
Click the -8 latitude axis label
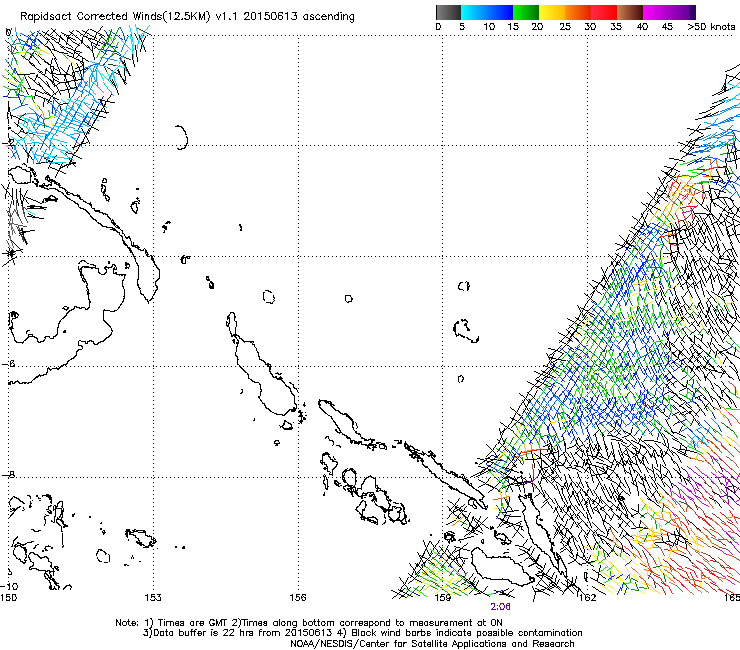click(8, 475)
